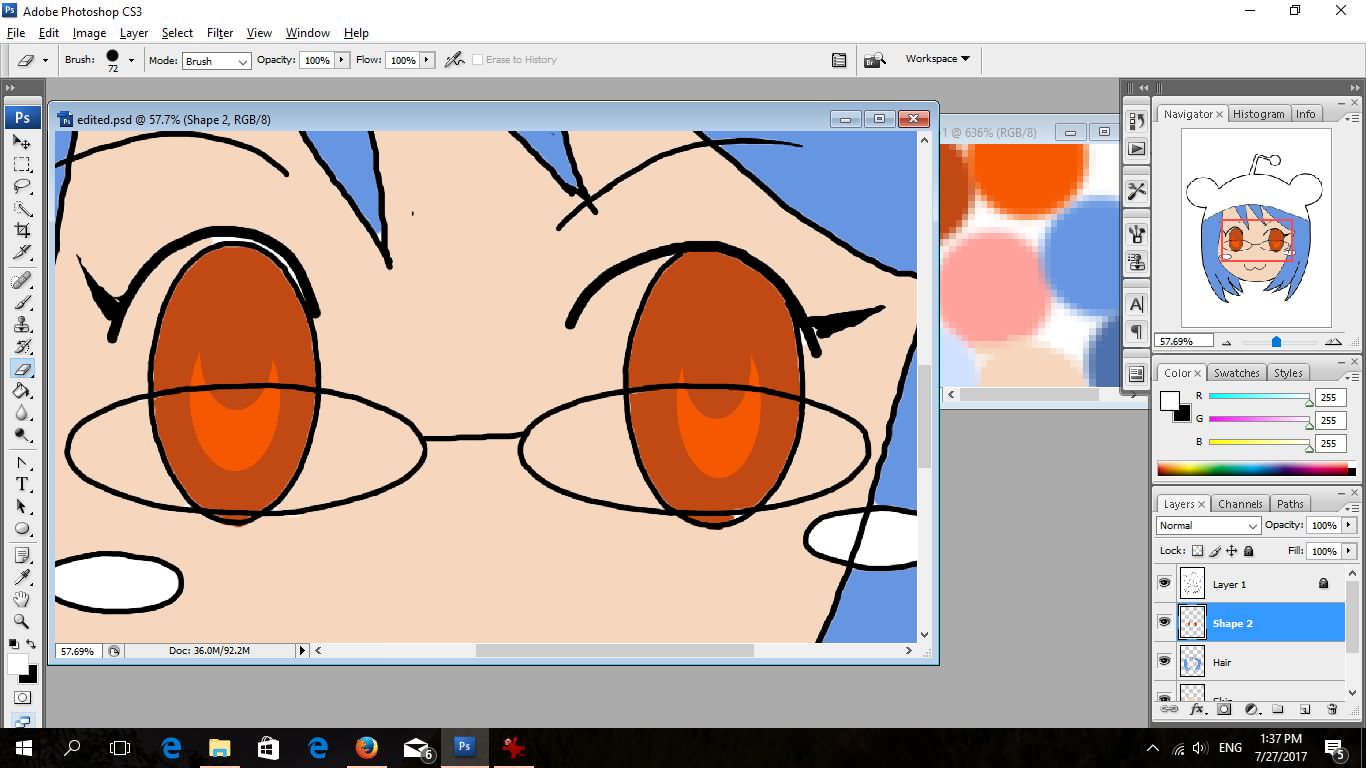Select the Healing Brush tool

tap(22, 280)
